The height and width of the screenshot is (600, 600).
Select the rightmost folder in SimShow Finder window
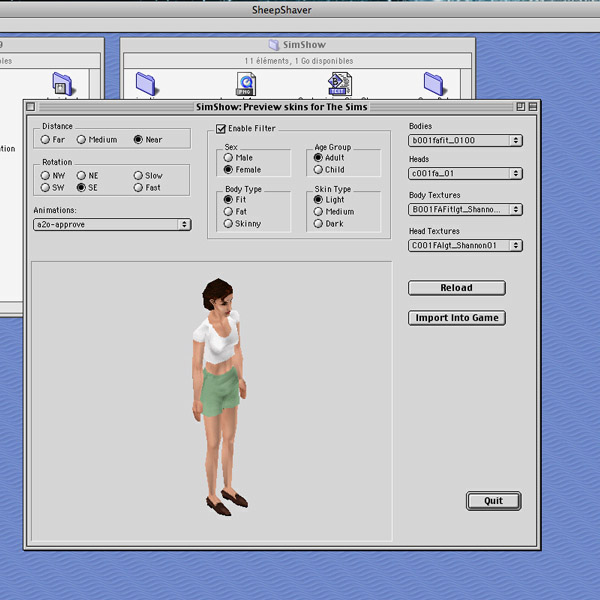[434, 84]
